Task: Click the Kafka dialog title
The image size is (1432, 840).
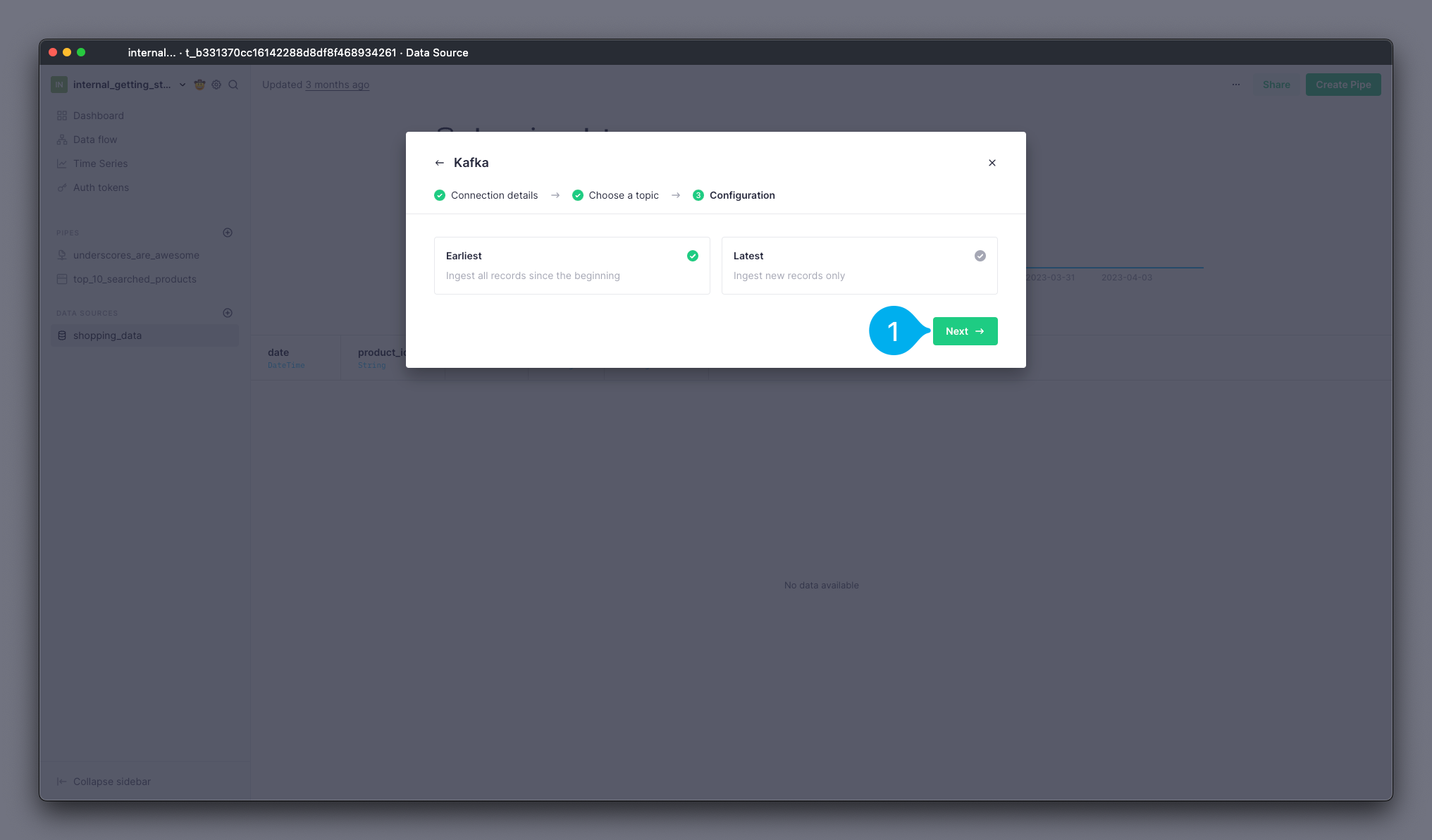Action: (x=471, y=163)
